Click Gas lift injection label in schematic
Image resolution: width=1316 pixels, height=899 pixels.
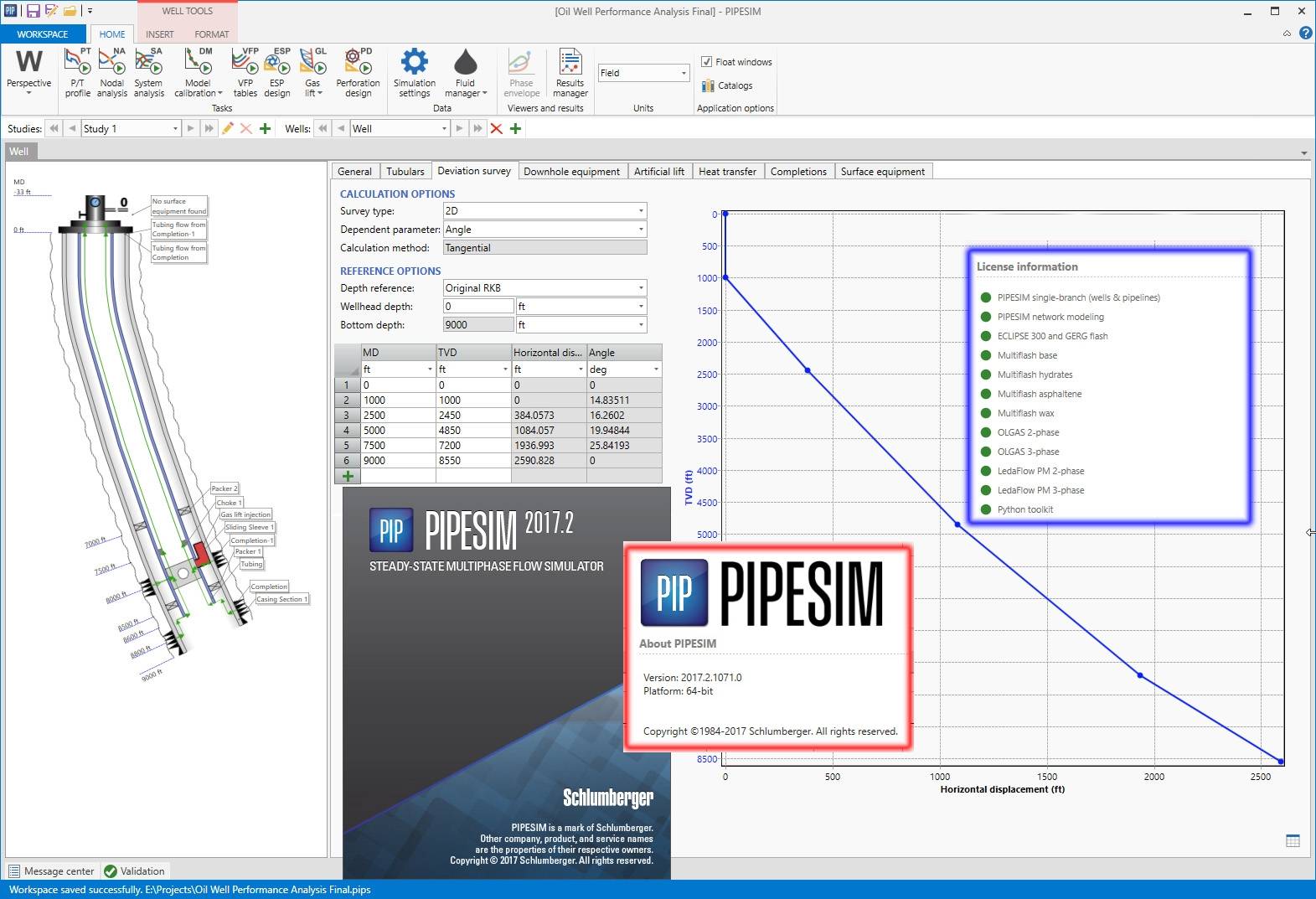[245, 514]
